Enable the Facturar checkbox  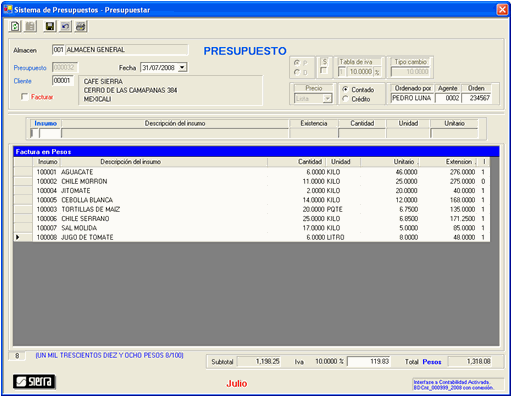24,97
